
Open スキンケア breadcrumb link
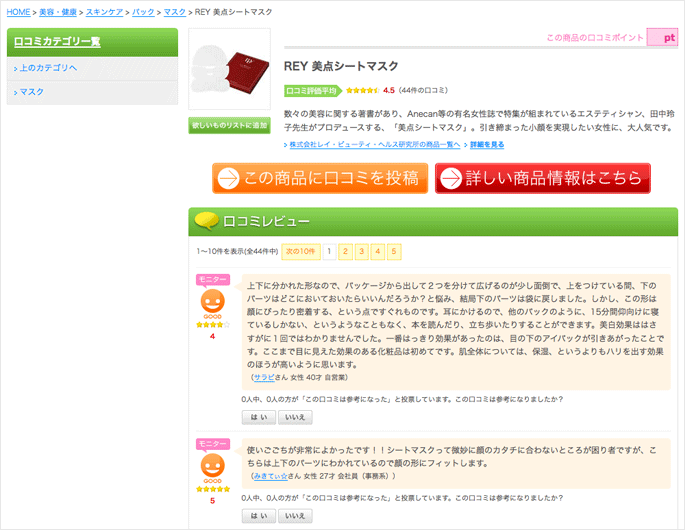click(104, 12)
